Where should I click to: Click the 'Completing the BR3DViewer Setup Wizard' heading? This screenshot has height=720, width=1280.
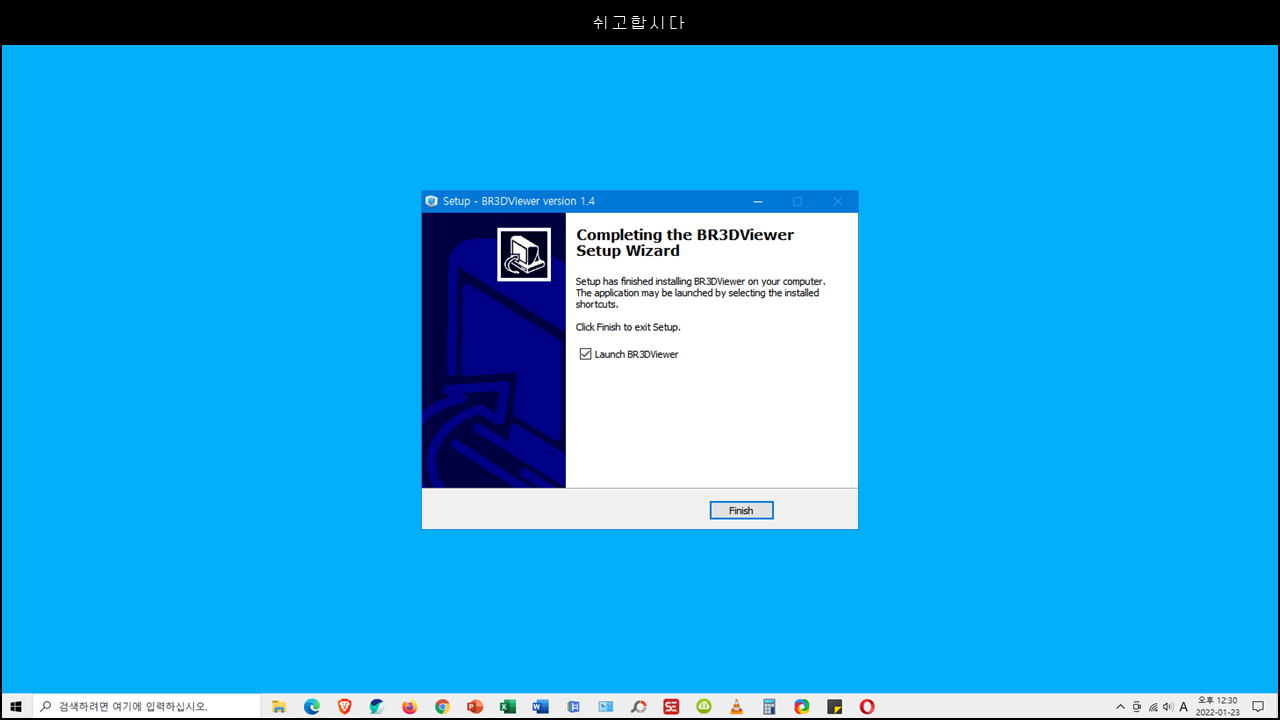tap(685, 242)
